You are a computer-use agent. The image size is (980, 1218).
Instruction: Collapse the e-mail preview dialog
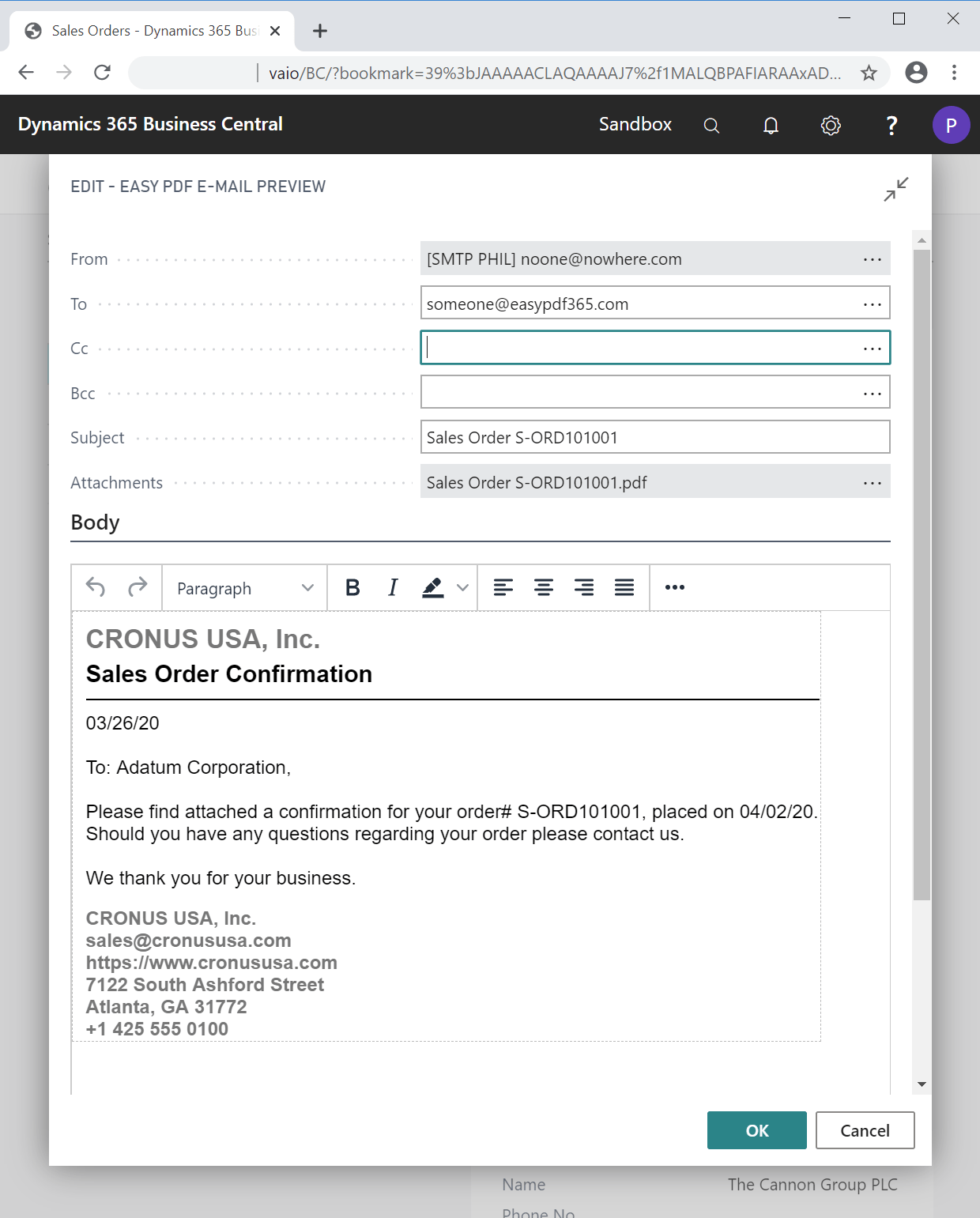click(894, 189)
